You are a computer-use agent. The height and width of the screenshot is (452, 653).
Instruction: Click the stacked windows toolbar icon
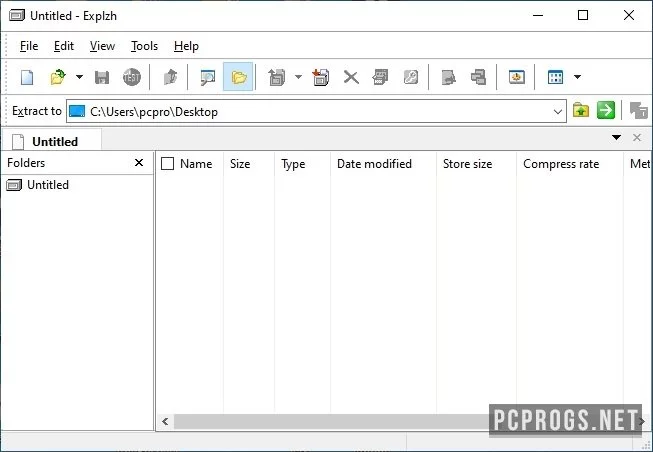(x=478, y=77)
